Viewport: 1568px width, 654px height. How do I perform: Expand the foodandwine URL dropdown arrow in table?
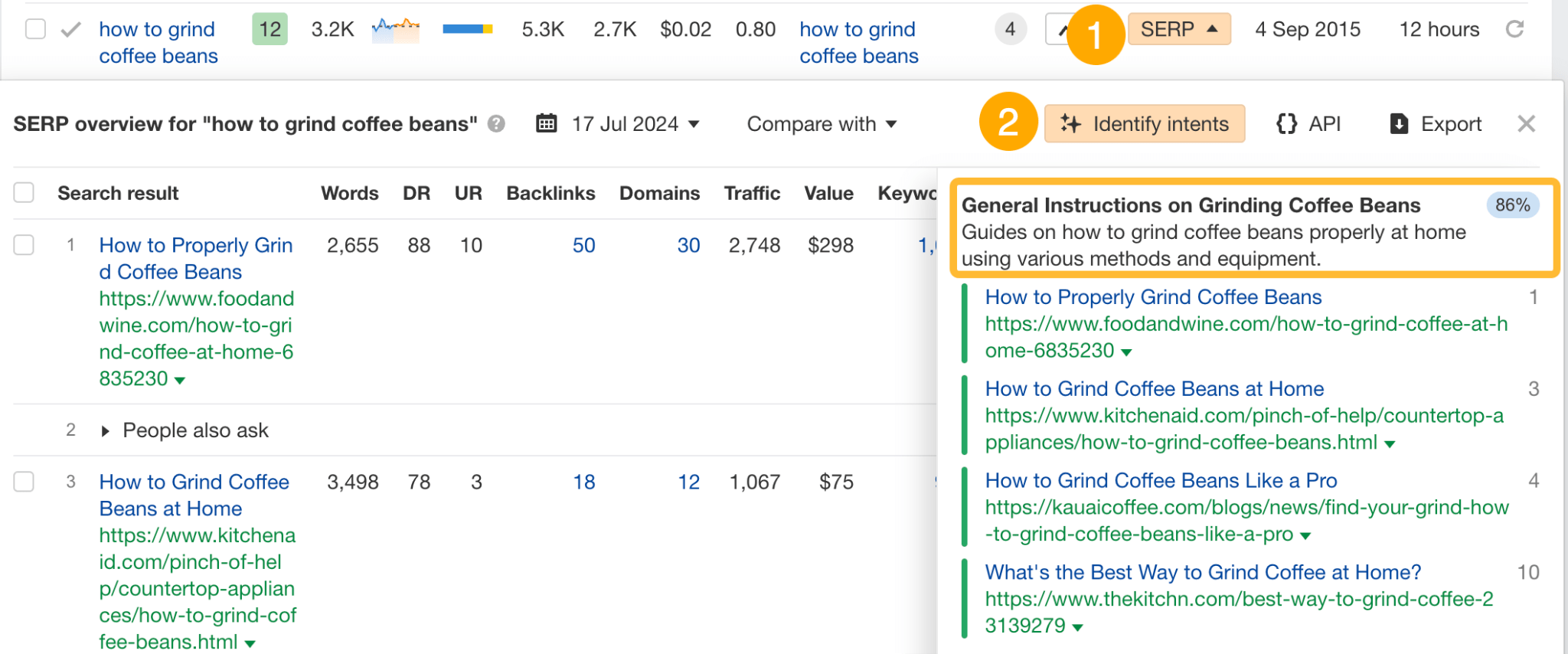(180, 380)
